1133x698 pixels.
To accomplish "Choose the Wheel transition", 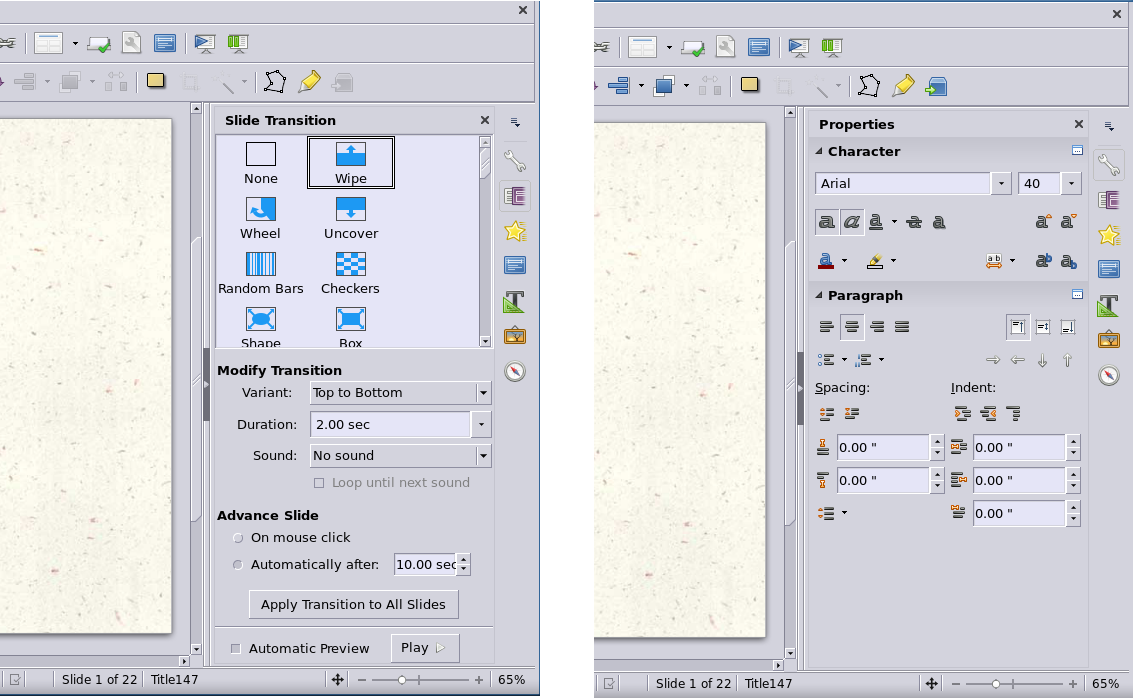I will 261,217.
